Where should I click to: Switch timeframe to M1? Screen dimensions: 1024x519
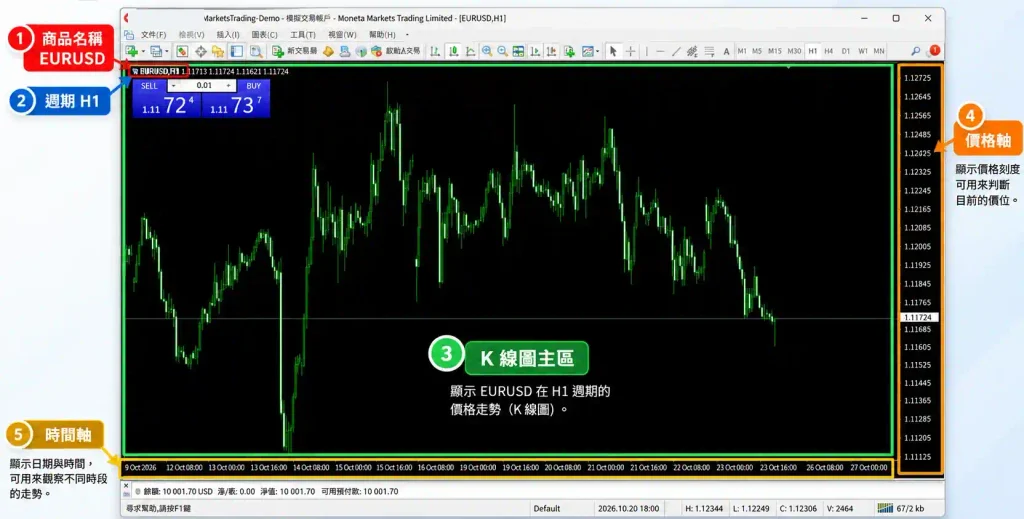(x=742, y=51)
